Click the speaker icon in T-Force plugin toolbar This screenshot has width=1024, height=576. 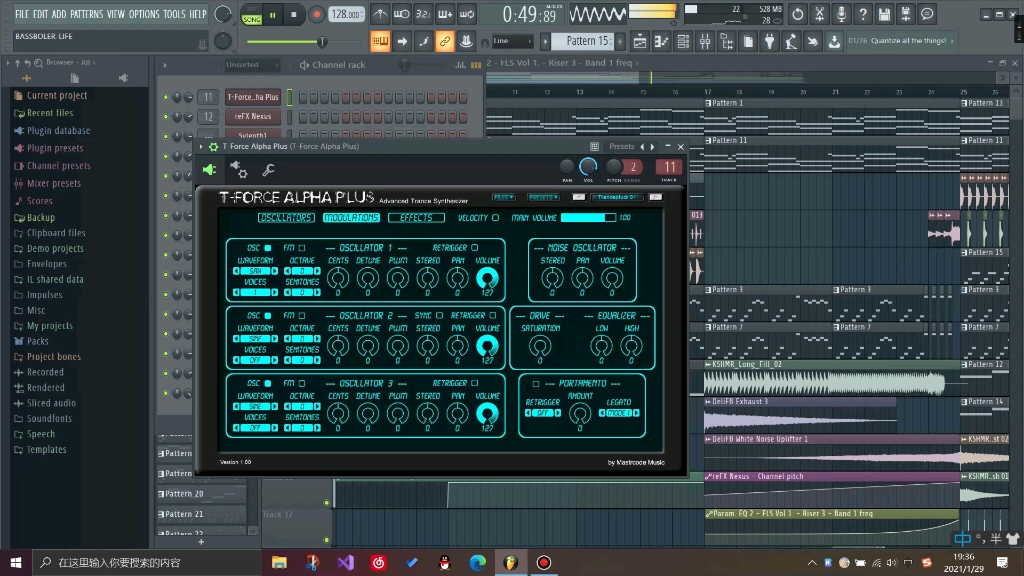pyautogui.click(x=209, y=170)
